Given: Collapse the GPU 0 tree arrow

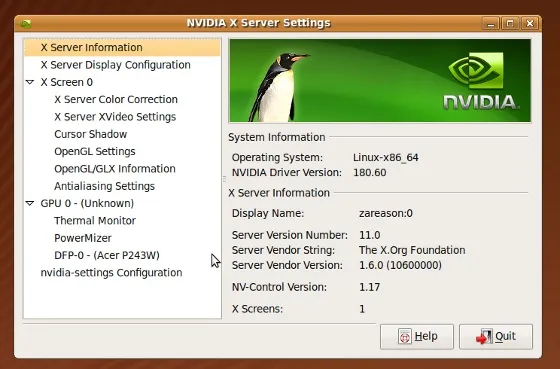Looking at the screenshot, I should pyautogui.click(x=30, y=203).
